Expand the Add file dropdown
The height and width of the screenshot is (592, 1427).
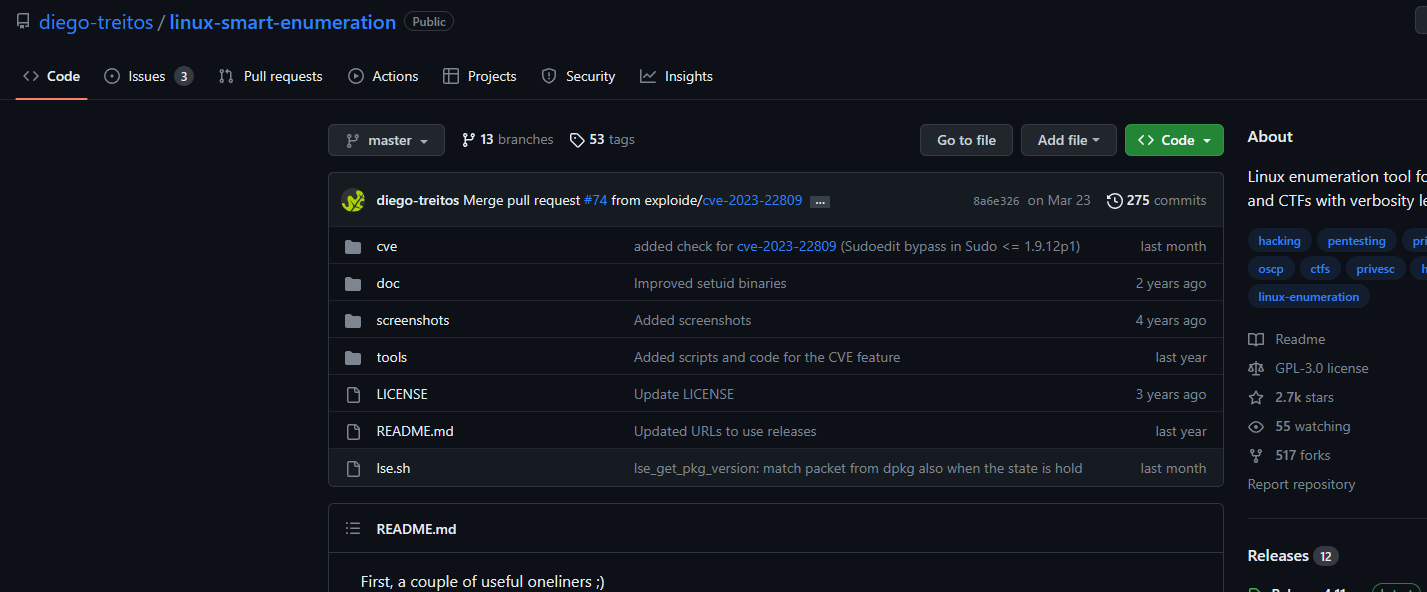(x=1069, y=140)
